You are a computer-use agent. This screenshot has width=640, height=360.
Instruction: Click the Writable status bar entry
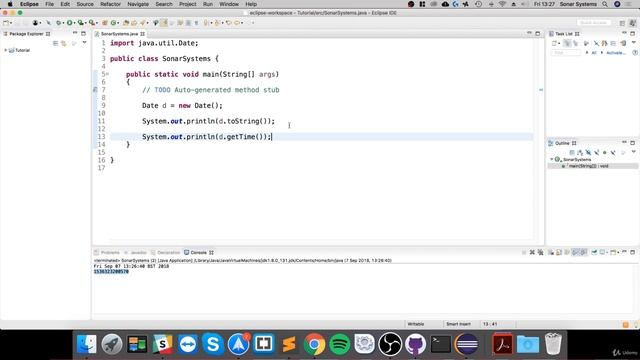pos(416,324)
